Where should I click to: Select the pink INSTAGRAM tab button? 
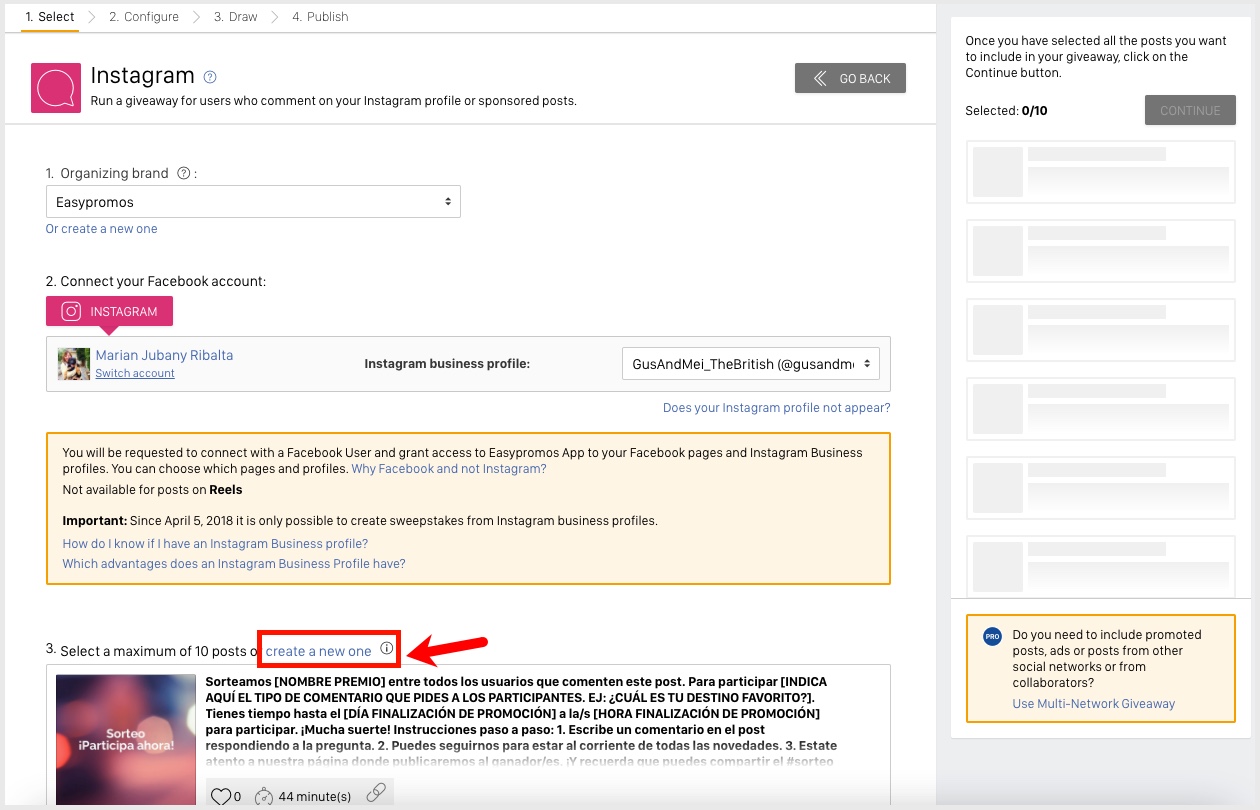coord(109,311)
